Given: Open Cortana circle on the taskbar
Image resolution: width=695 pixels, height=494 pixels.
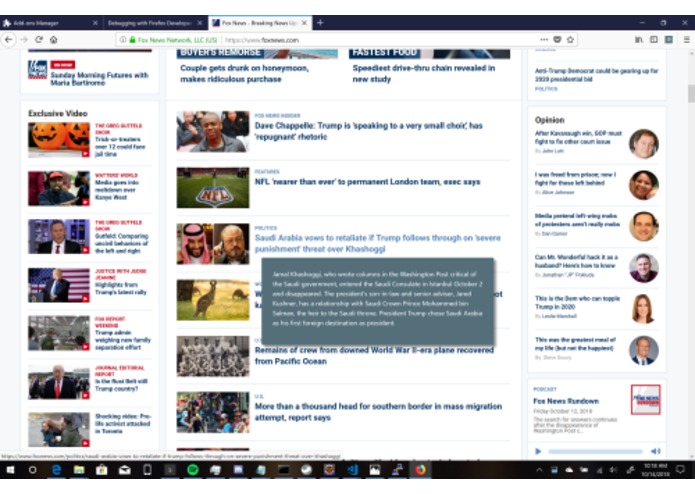Looking at the screenshot, I should click(x=32, y=470).
